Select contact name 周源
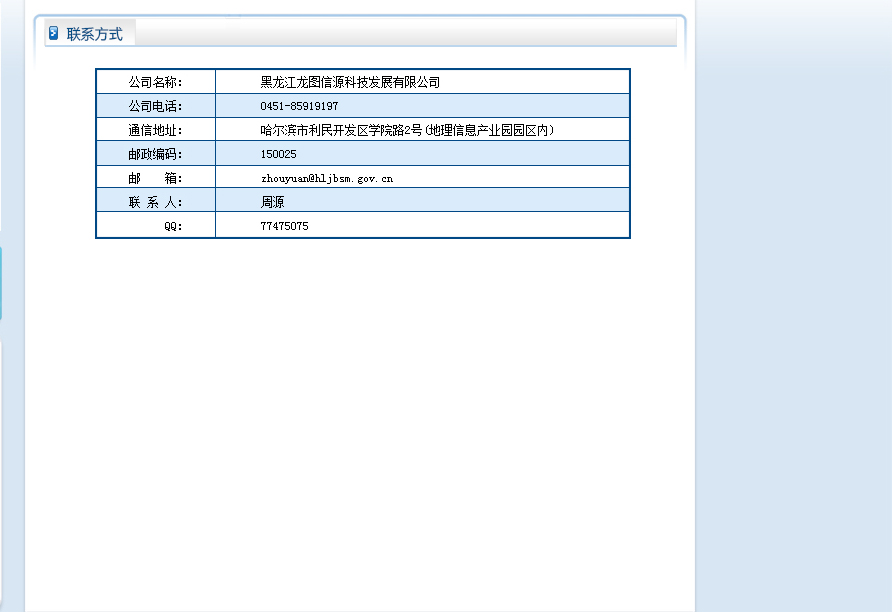The width and height of the screenshot is (892, 612). click(x=272, y=202)
